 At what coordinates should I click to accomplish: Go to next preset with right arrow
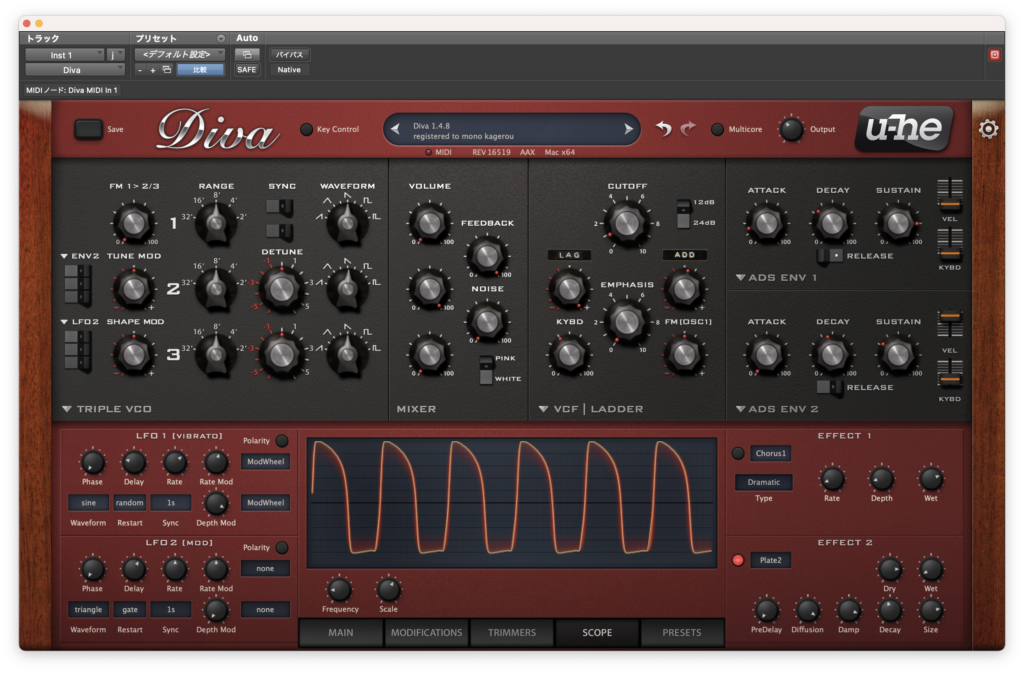[628, 129]
